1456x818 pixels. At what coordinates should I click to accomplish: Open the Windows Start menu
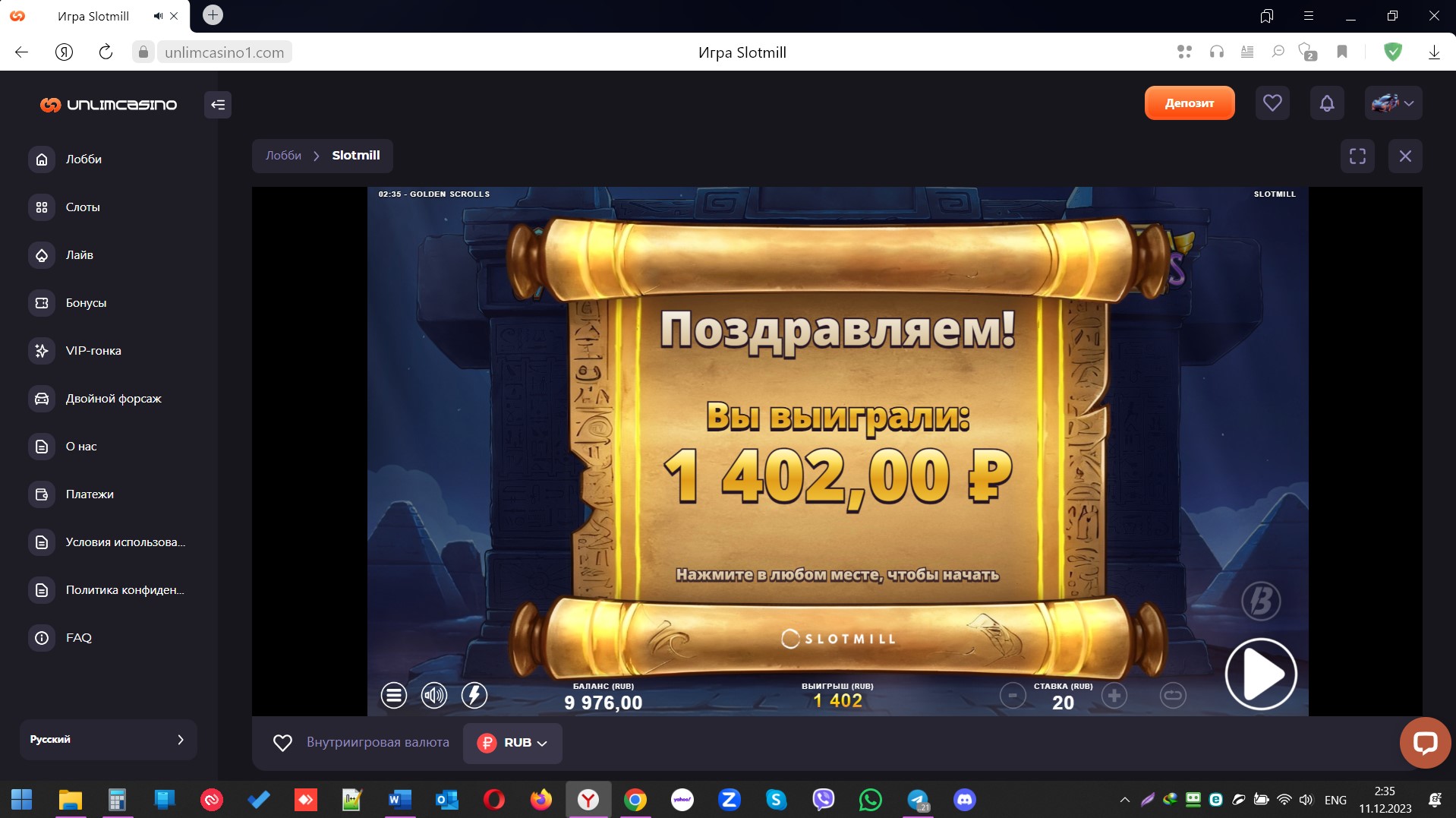click(22, 800)
